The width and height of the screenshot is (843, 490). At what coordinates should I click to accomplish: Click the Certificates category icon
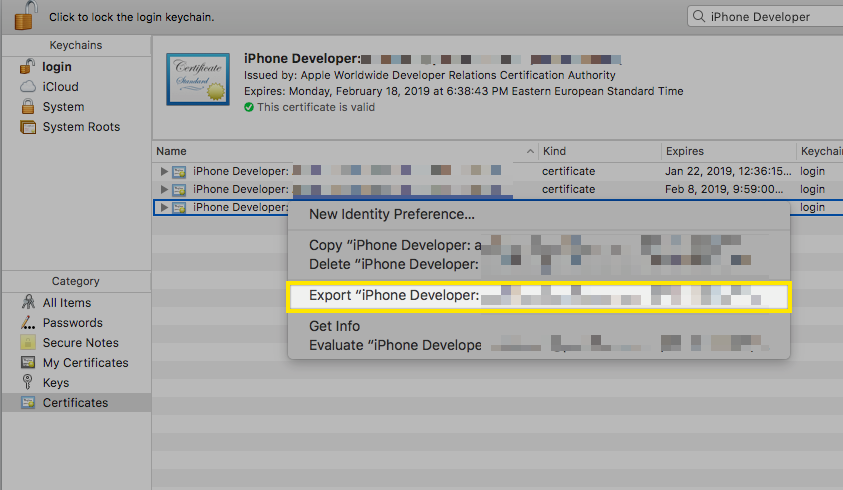28,402
